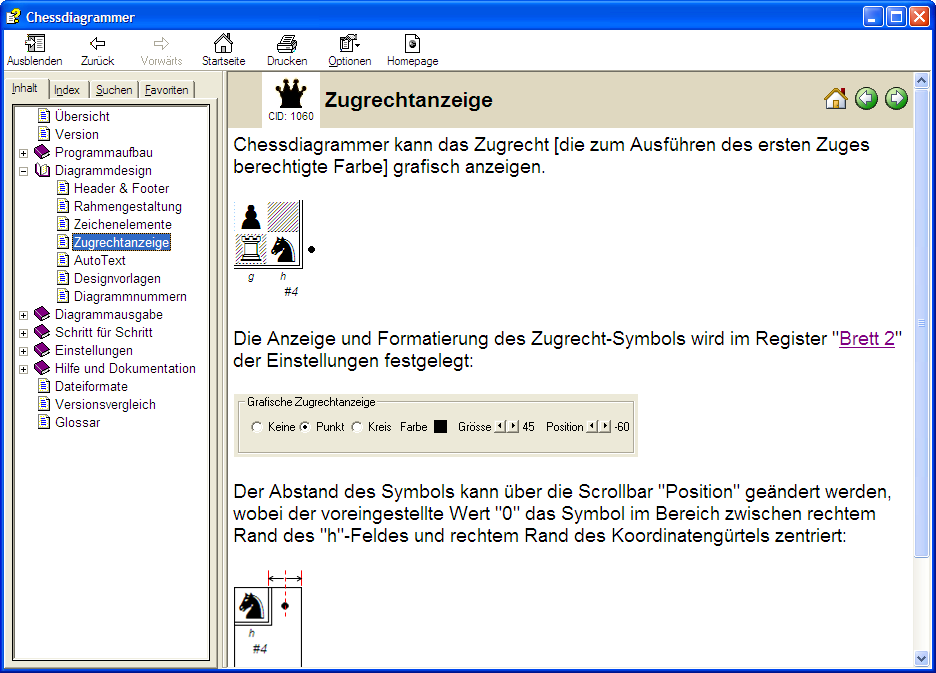Switch to the Favoriten tab

pos(167,90)
